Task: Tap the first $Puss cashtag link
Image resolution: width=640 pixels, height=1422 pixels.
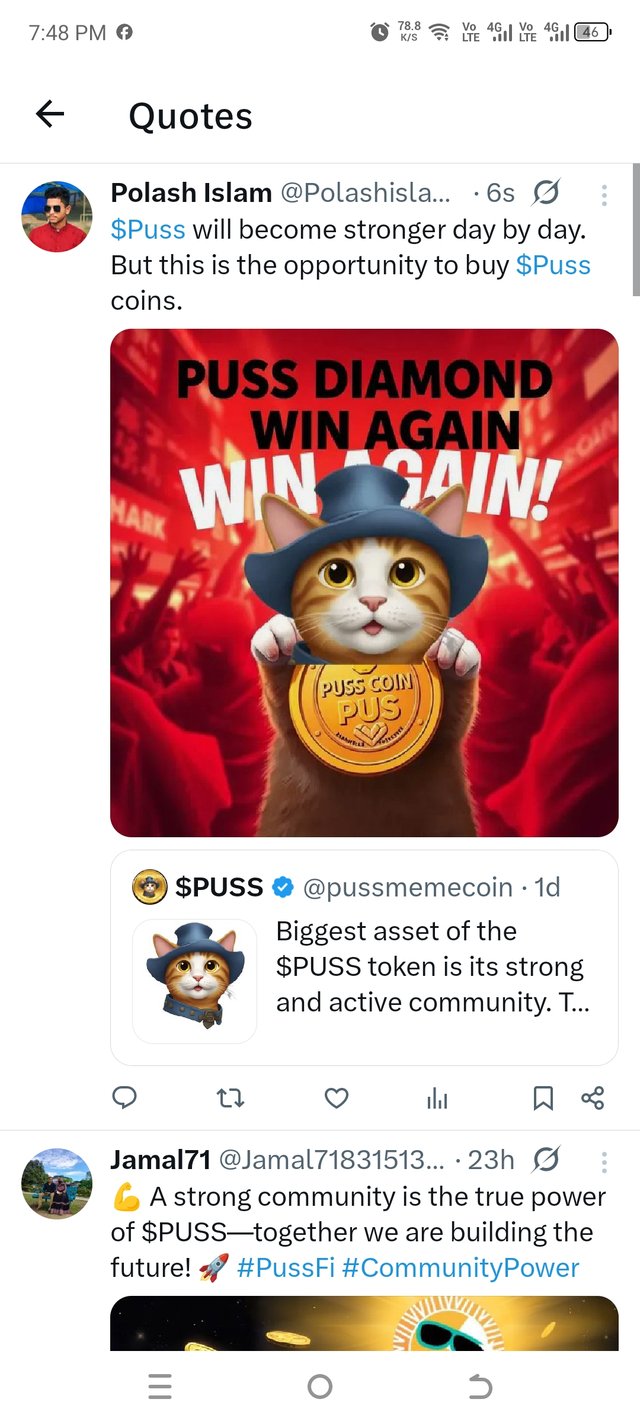Action: [148, 229]
